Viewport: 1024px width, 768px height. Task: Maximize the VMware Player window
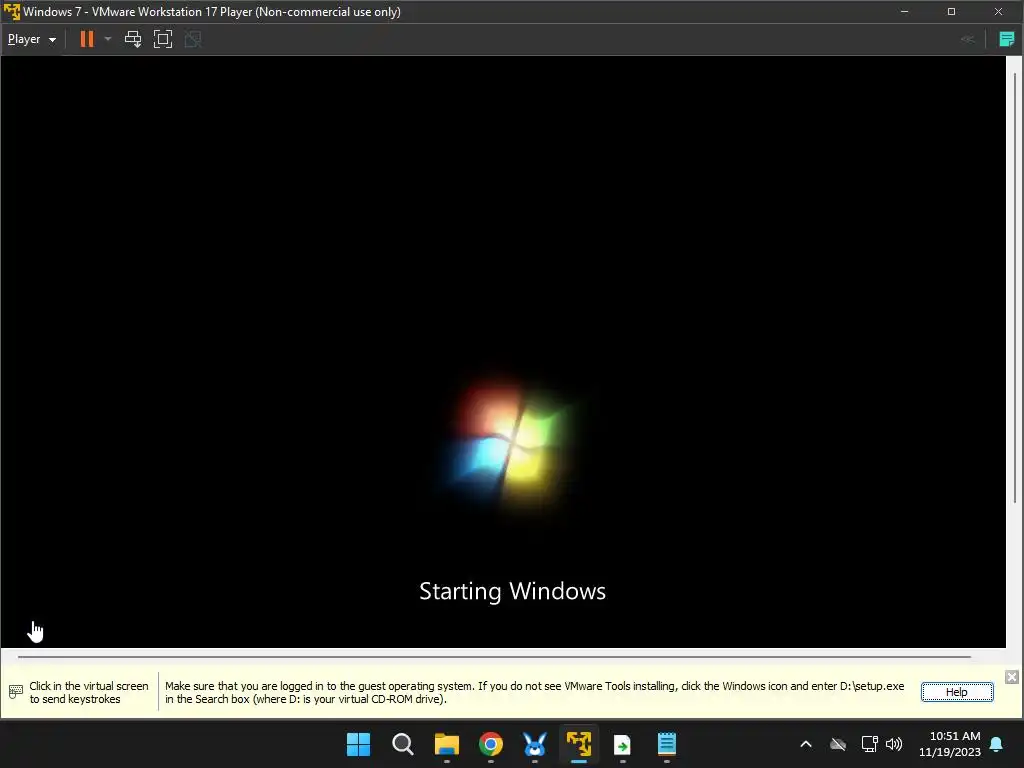pos(952,12)
